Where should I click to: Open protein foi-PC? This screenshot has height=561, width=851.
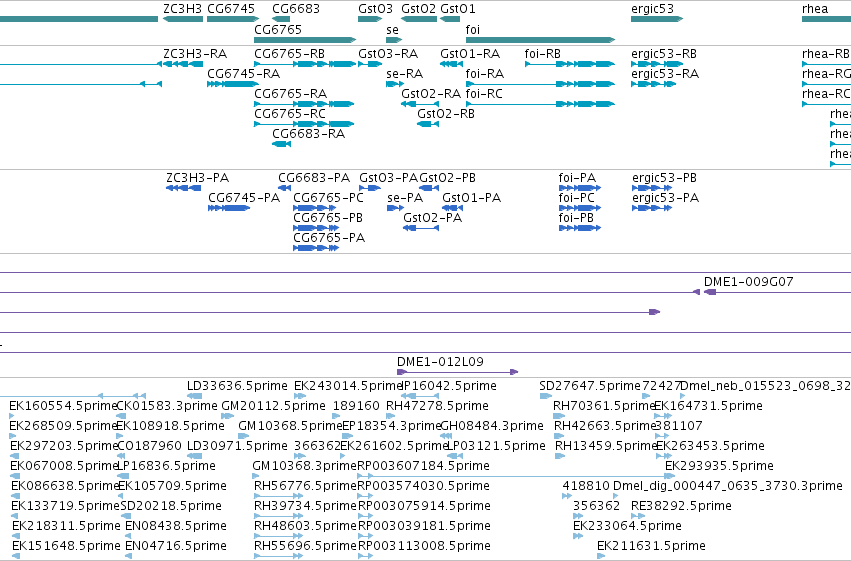coord(580,208)
